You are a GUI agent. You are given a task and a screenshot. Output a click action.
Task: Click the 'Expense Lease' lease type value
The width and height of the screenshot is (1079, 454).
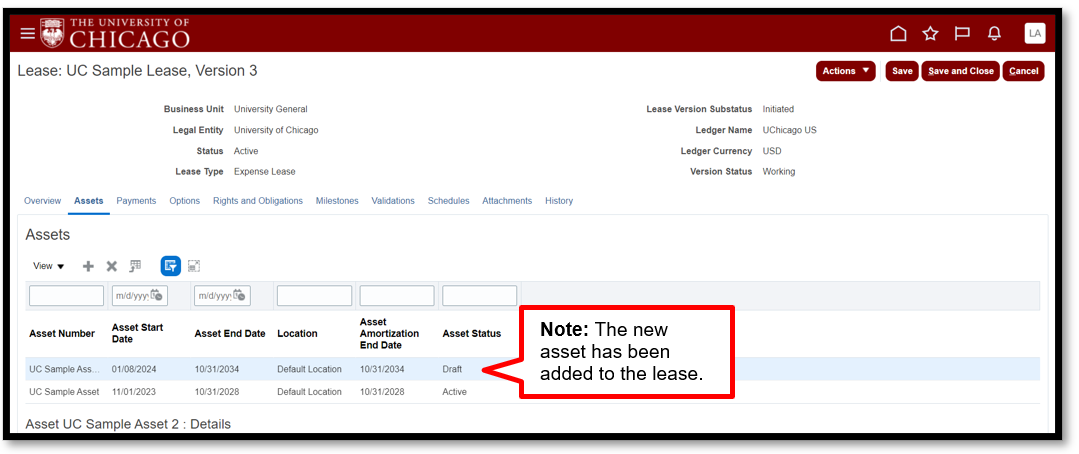pos(264,171)
